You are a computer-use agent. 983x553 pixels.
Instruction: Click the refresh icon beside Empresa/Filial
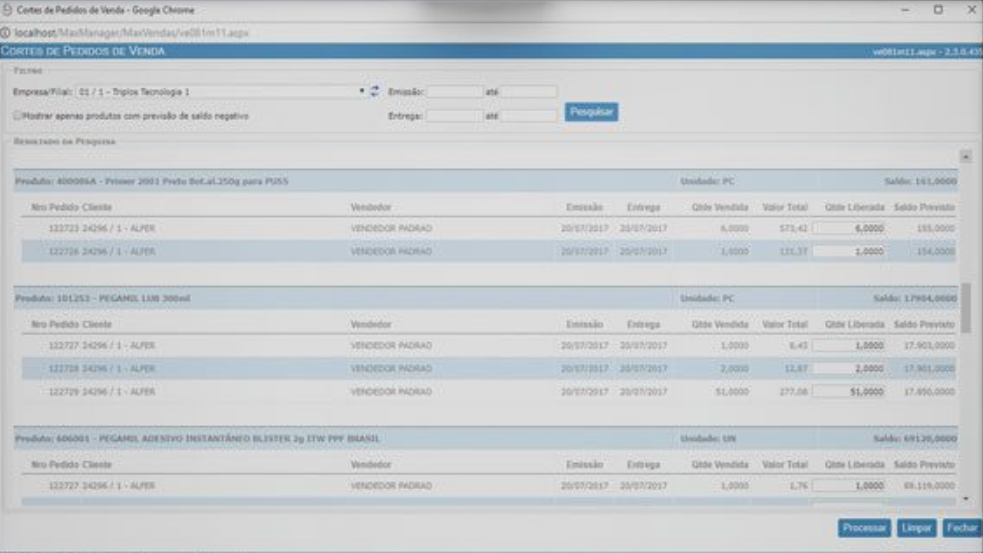click(375, 91)
